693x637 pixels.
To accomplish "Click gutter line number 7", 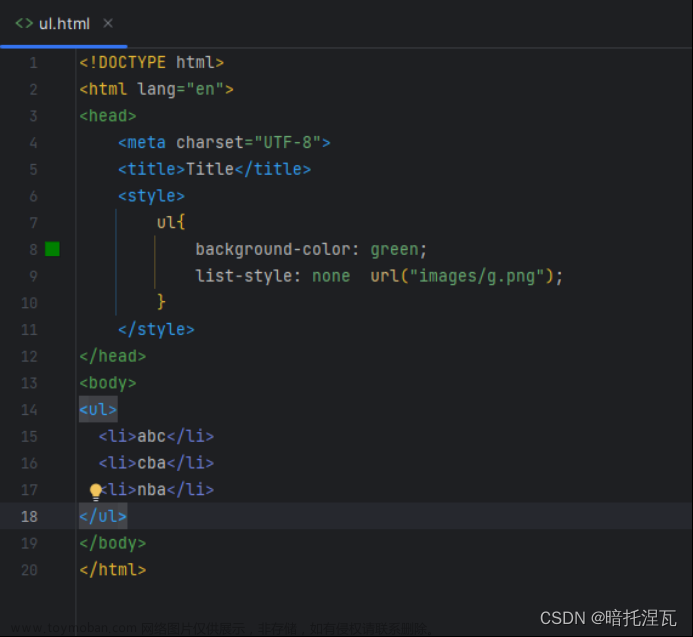I will (x=34, y=223).
